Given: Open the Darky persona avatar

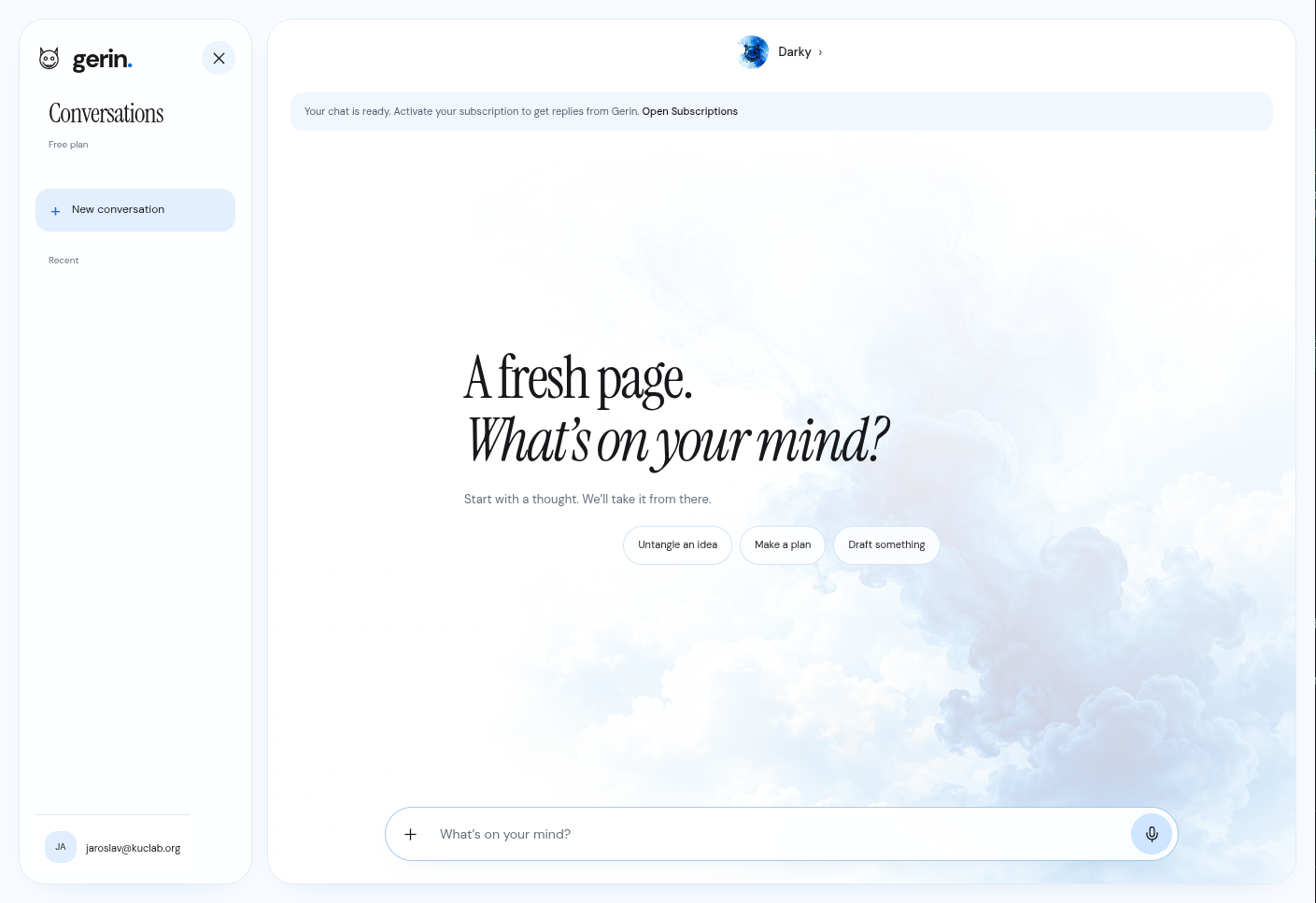Looking at the screenshot, I should (753, 52).
